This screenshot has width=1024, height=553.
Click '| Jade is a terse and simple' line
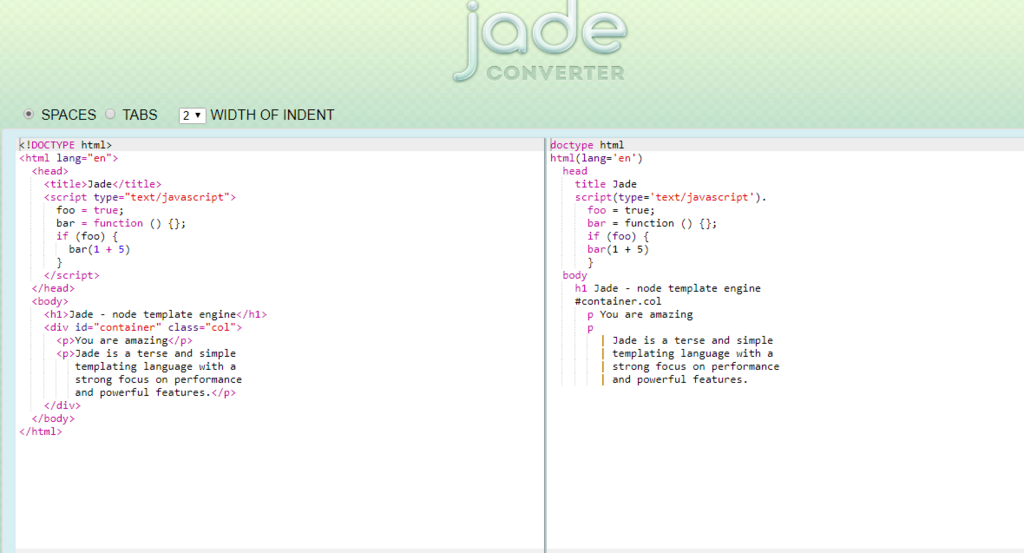click(x=686, y=341)
